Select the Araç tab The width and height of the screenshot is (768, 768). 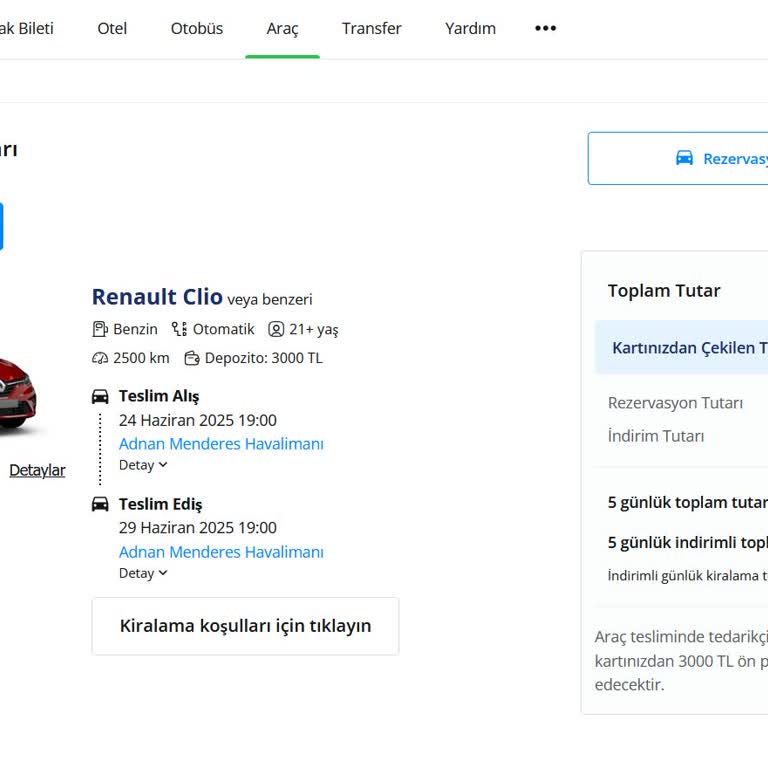coord(282,29)
